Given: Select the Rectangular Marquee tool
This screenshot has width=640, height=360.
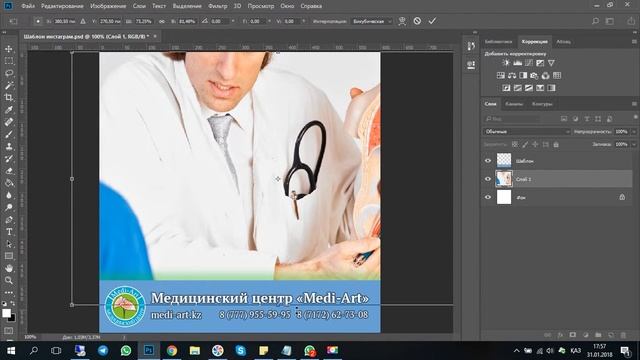Looking at the screenshot, I should point(9,61).
